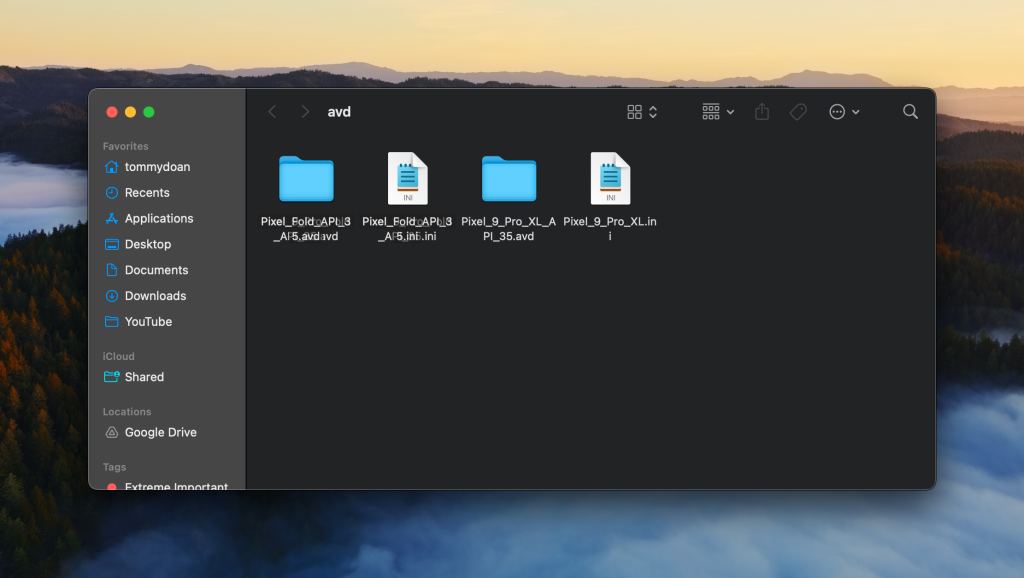Open tommydoan home in sidebar

[x=156, y=167]
